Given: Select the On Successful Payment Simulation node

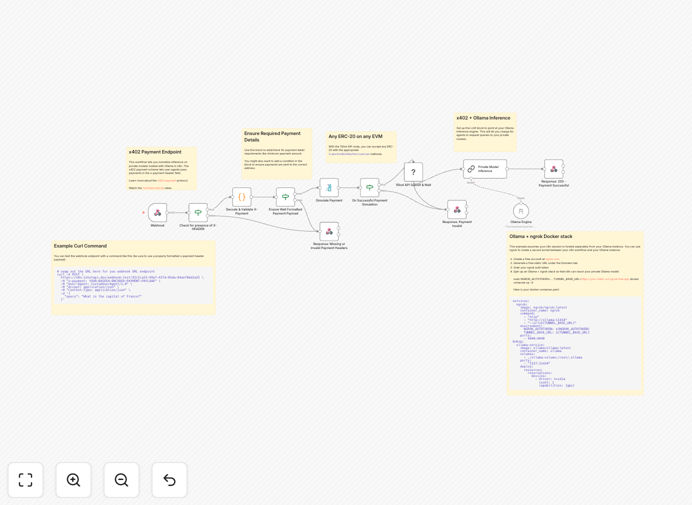Looking at the screenshot, I should coord(370,188).
